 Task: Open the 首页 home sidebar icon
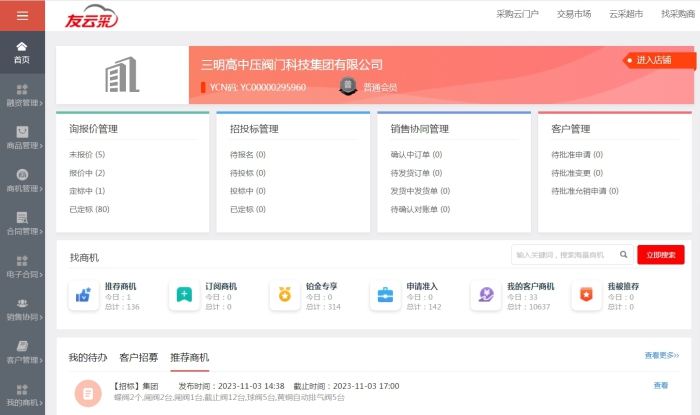22,51
